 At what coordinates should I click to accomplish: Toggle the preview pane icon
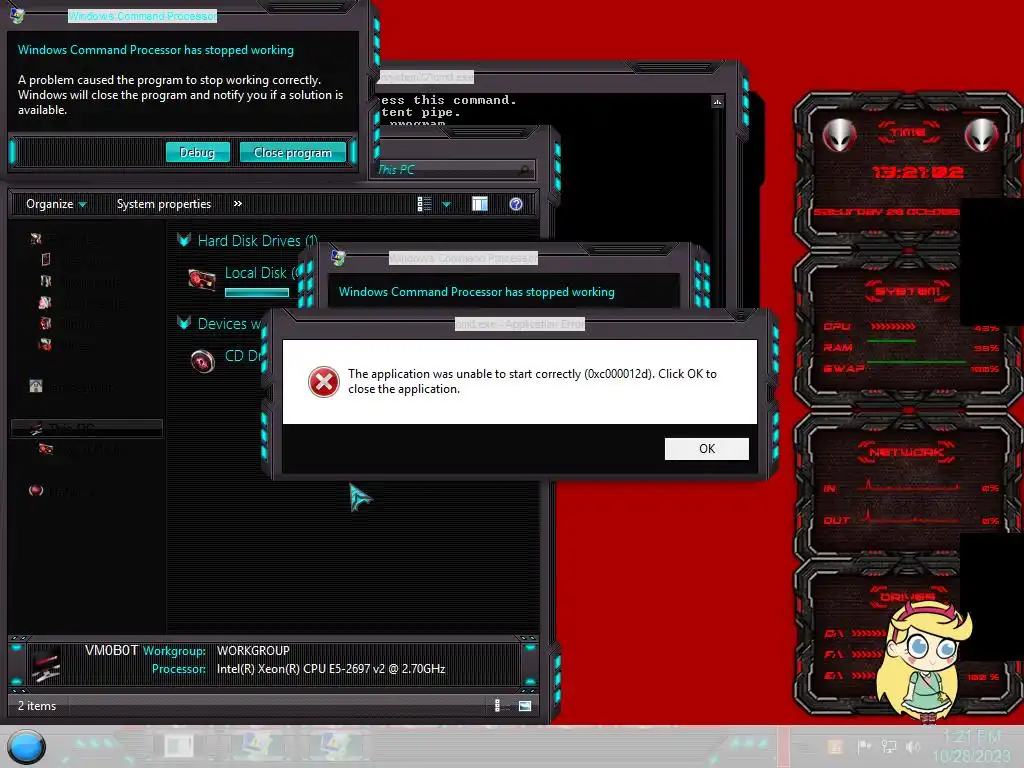coord(480,204)
